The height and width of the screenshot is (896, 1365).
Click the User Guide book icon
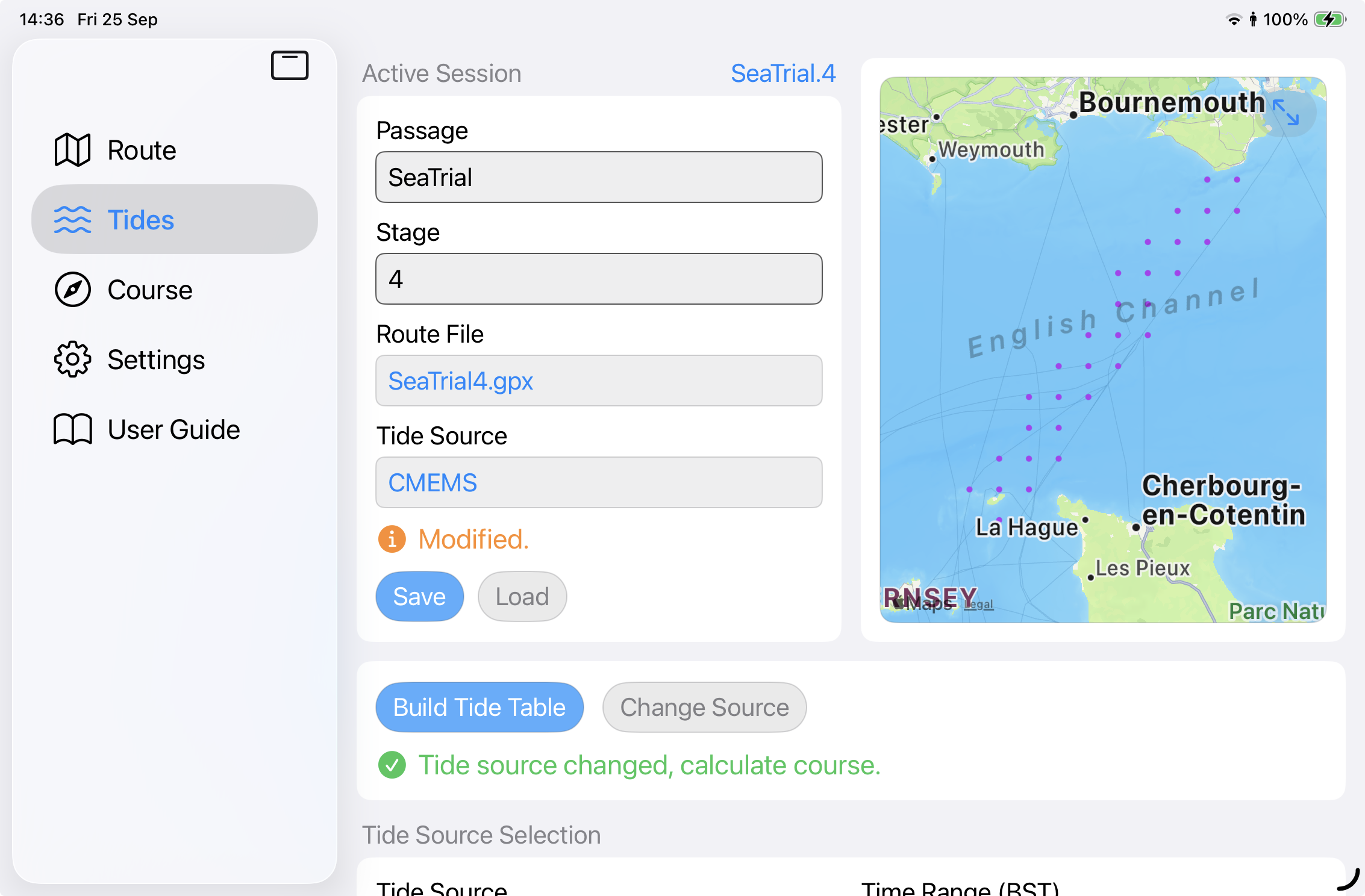72,429
